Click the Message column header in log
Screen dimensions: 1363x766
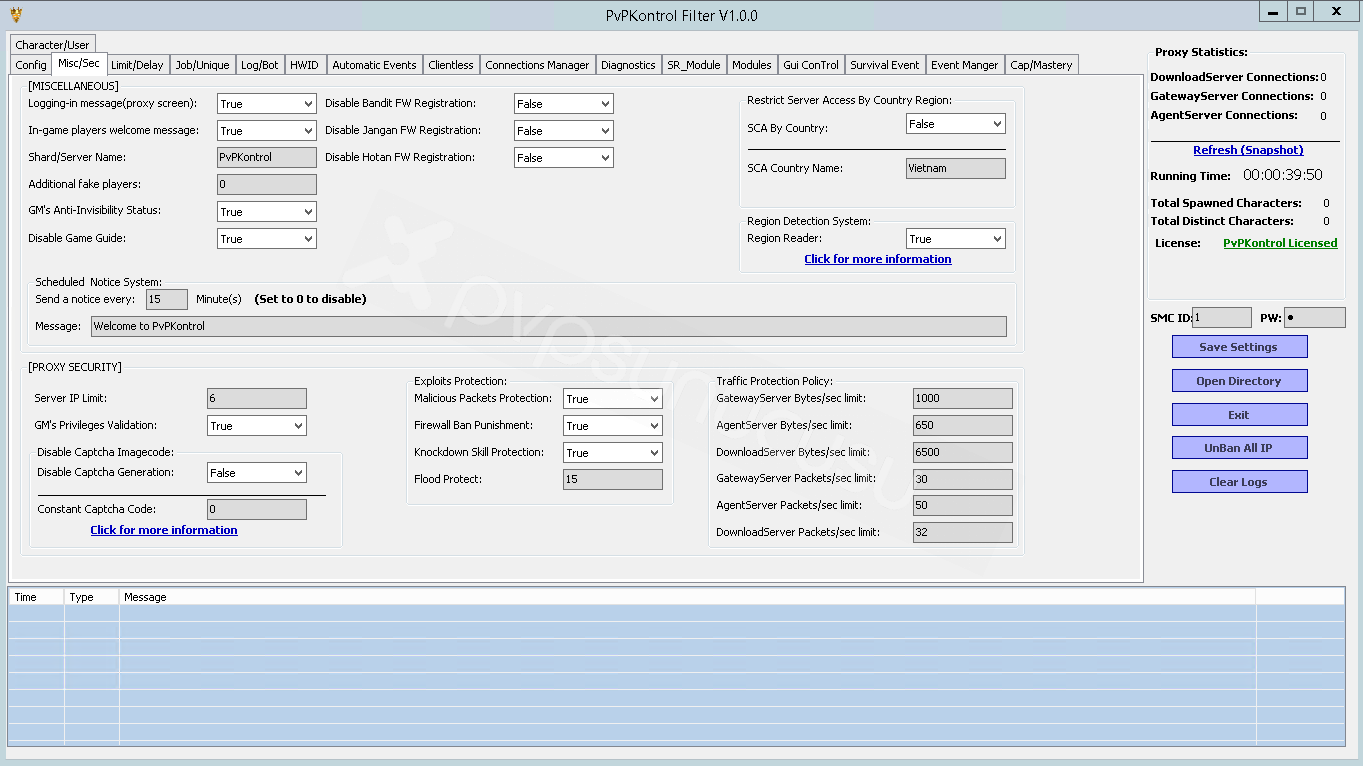(687, 597)
